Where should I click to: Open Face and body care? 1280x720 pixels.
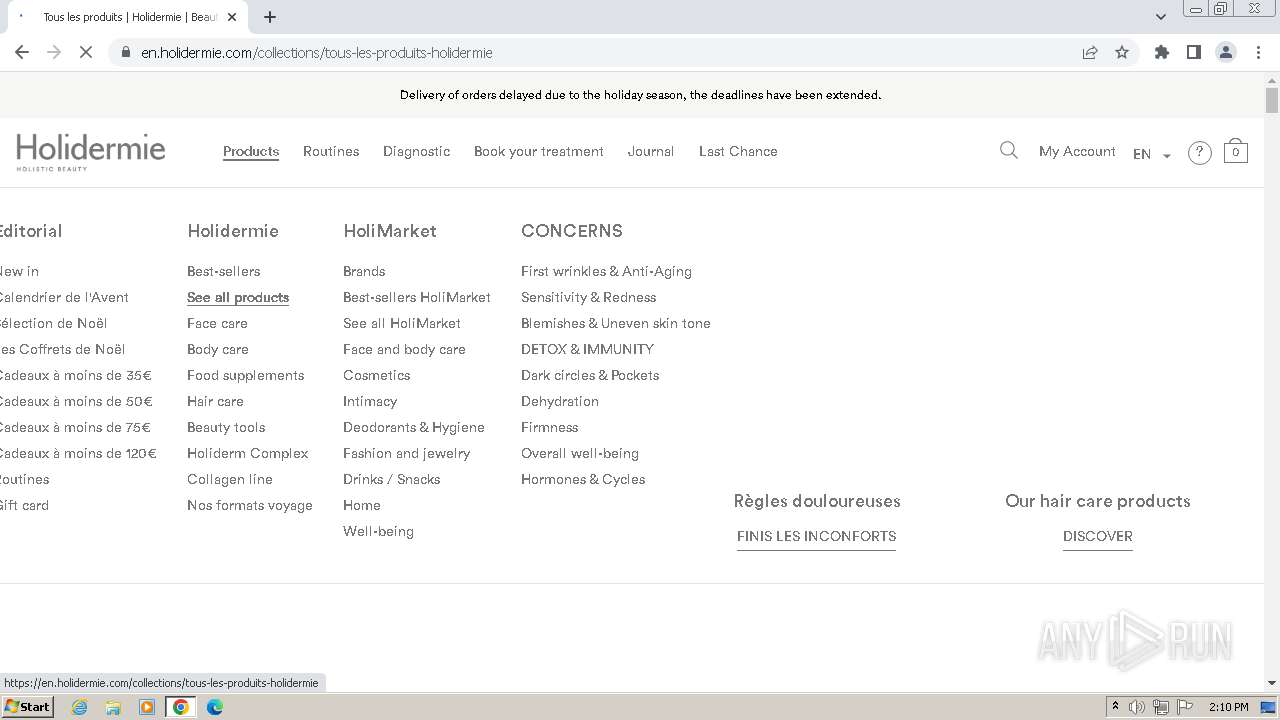(404, 349)
